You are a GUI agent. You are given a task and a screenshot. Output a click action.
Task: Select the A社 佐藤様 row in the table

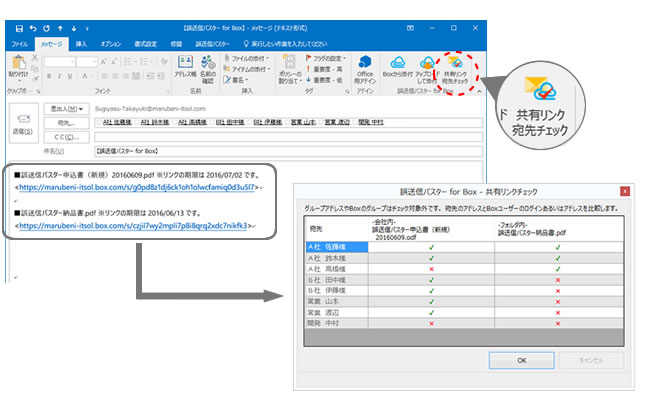(x=336, y=248)
